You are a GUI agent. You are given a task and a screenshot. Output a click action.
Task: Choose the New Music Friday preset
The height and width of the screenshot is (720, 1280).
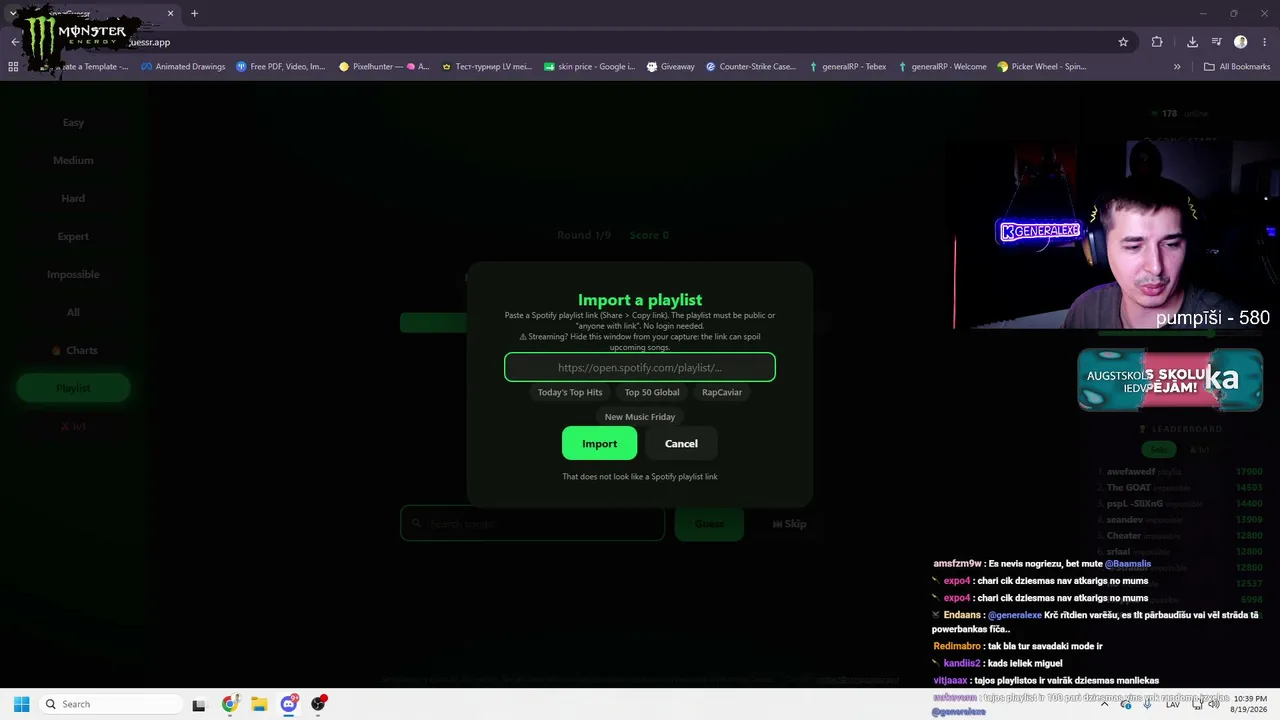pos(640,417)
